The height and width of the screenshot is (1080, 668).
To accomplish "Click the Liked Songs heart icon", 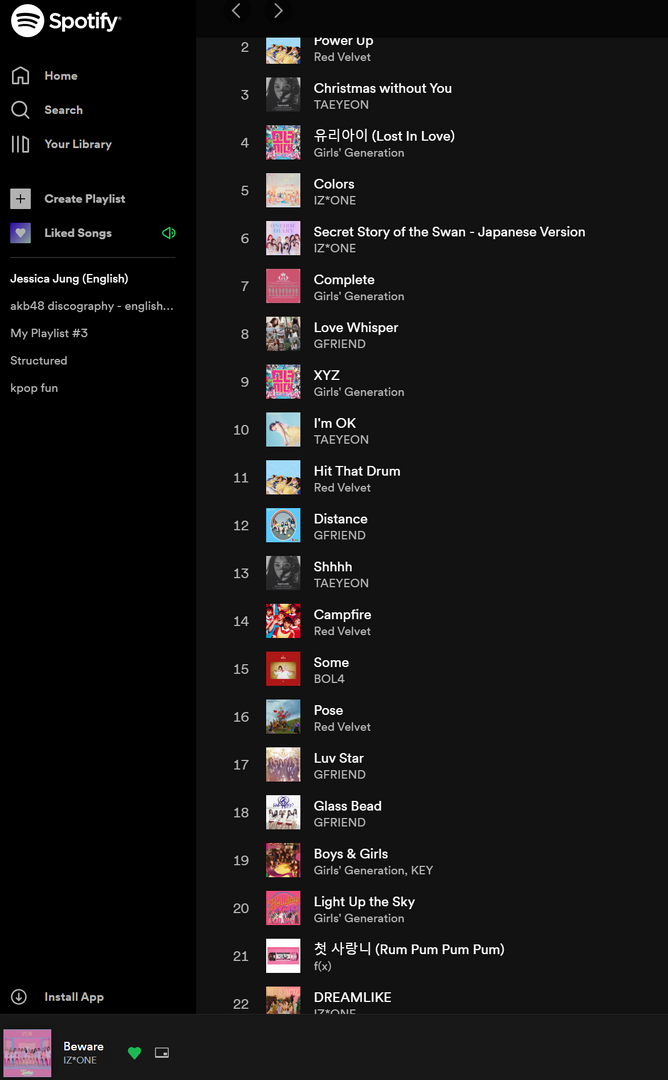I will pyautogui.click(x=21, y=233).
